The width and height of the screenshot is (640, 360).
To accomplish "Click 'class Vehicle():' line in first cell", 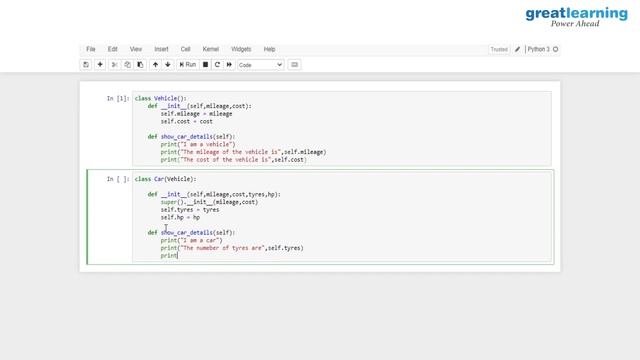I will coord(161,98).
